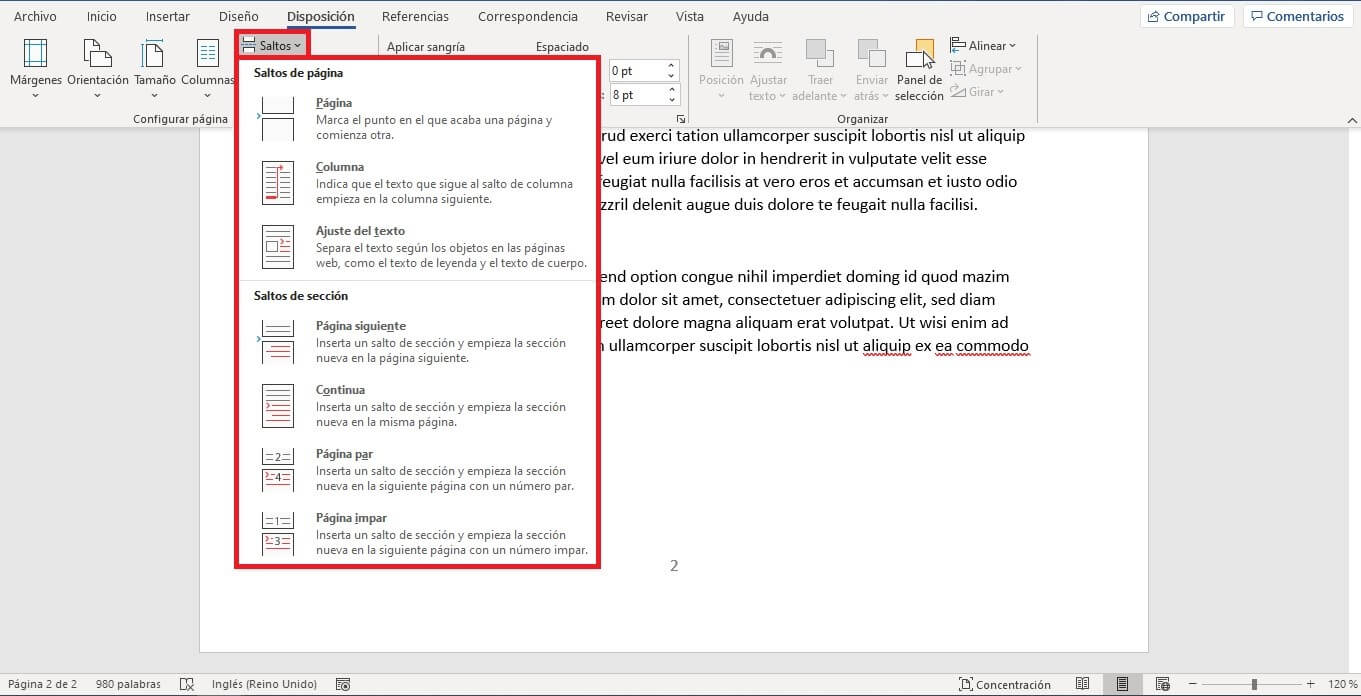Increase the 8 pt spacing value
This screenshot has width=1361, height=696.
tap(672, 90)
